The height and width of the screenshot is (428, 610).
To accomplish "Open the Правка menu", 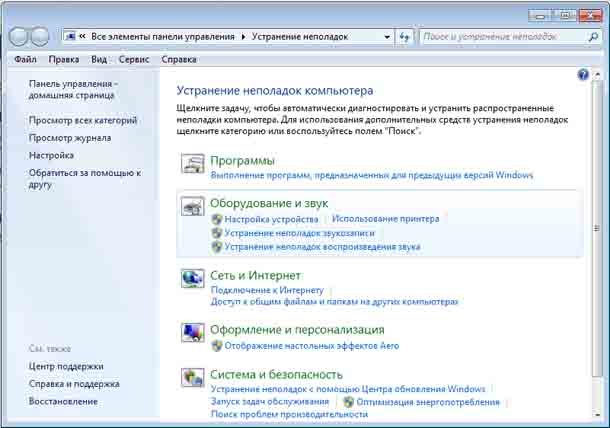I will pos(64,60).
